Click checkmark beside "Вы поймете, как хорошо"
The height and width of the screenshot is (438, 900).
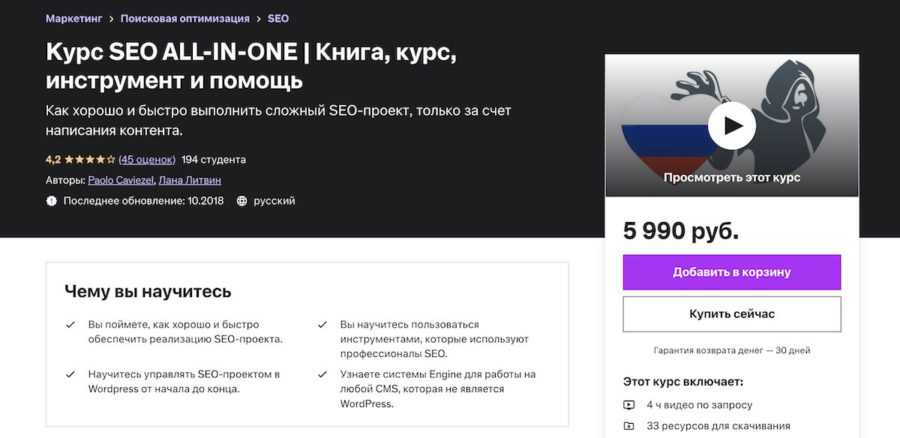pyautogui.click(x=70, y=325)
